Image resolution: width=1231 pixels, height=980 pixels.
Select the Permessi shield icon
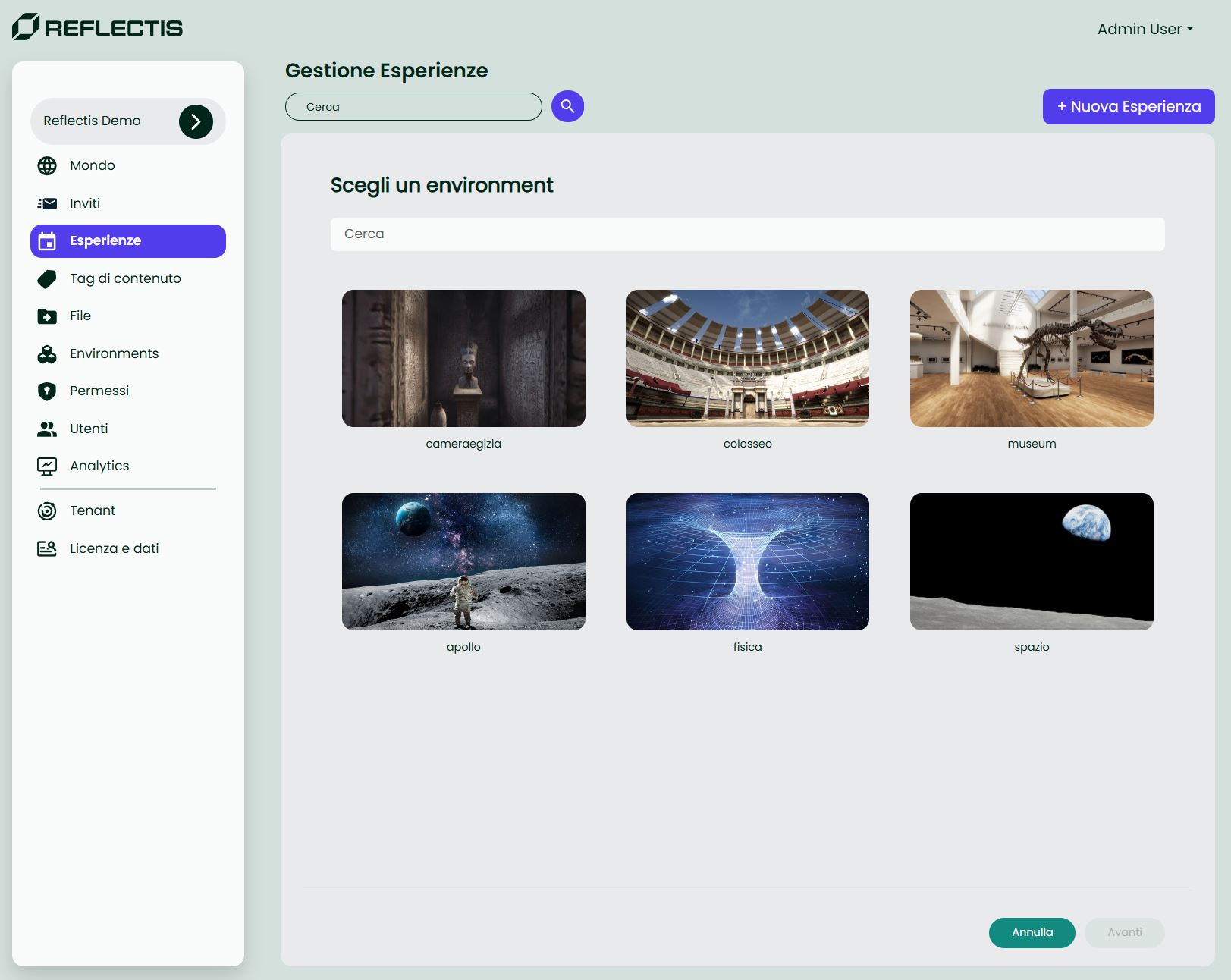[x=48, y=391]
